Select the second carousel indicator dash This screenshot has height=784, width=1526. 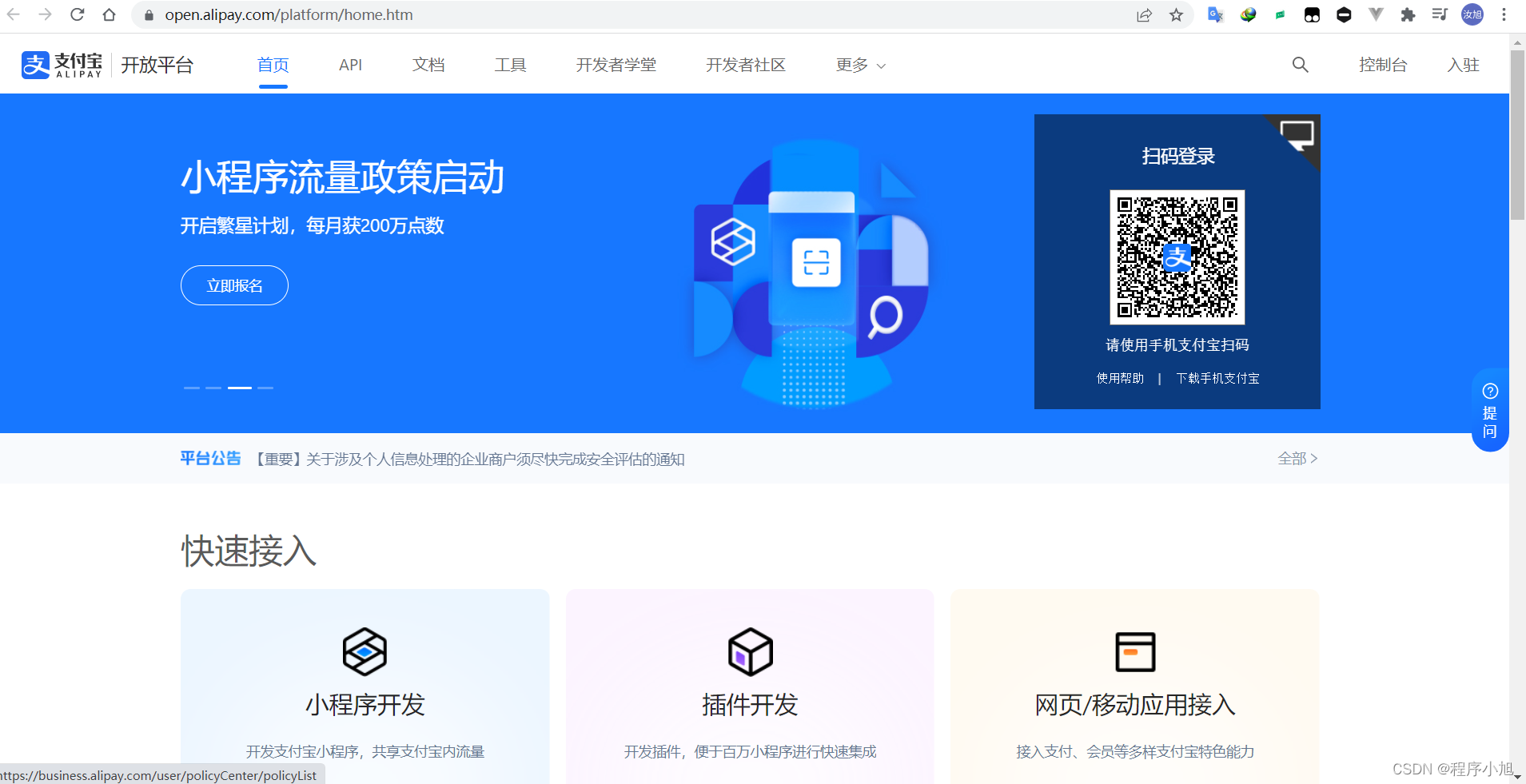point(213,388)
